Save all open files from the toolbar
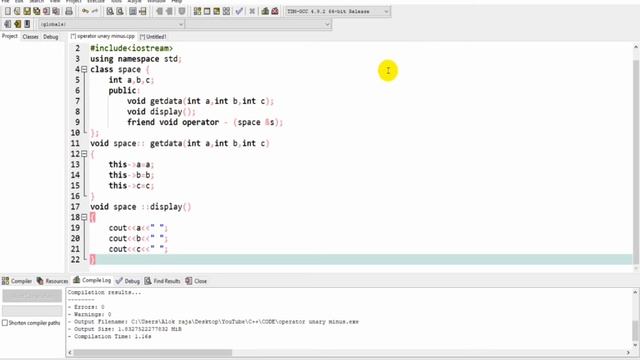Screen dimensions: 640x360 click(37, 11)
